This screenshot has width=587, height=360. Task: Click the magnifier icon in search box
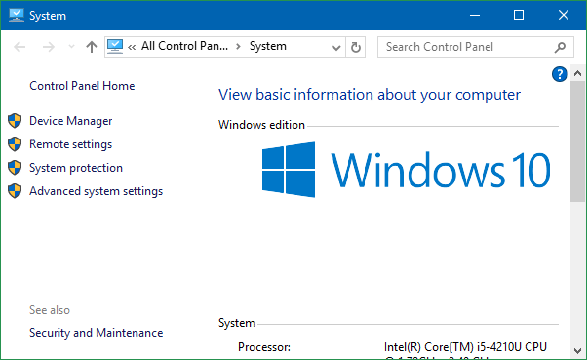[x=560, y=48]
